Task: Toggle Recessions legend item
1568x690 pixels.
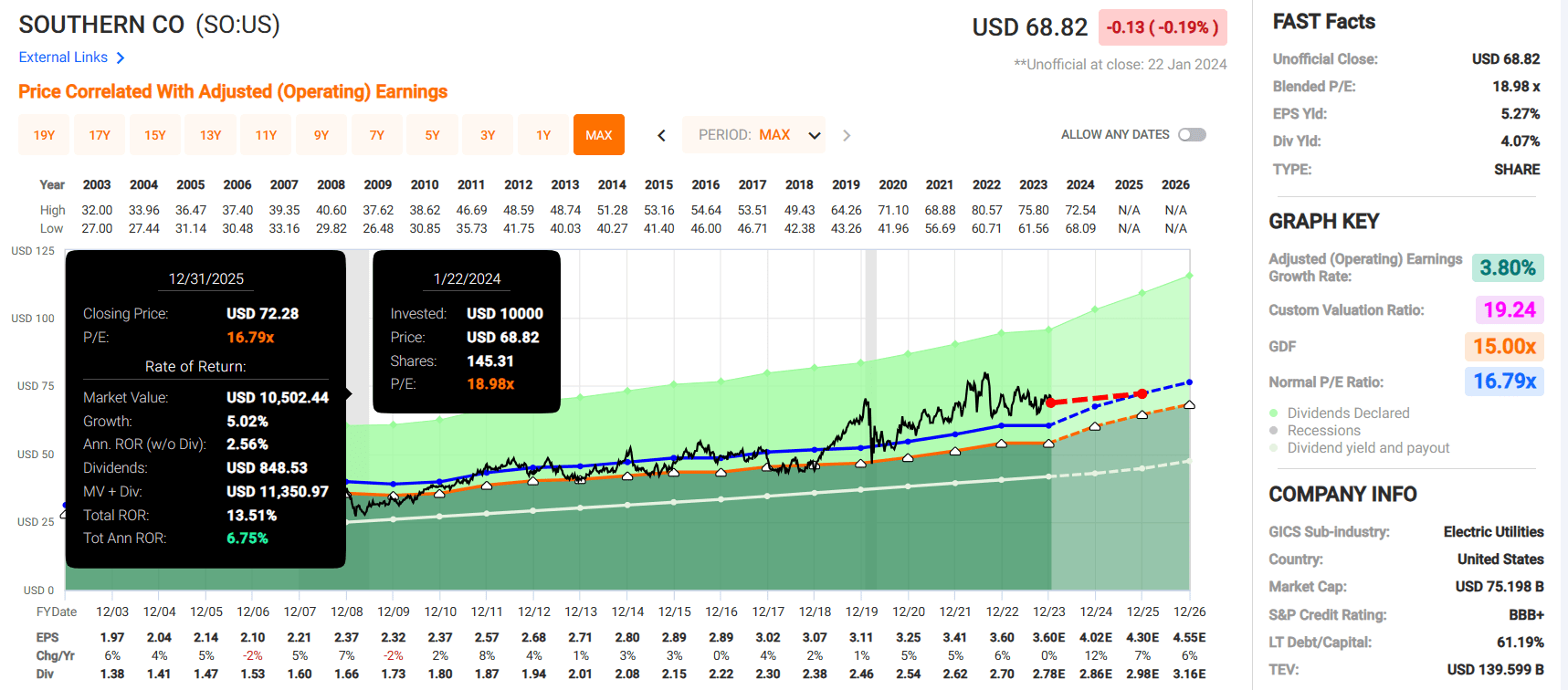Action: [1323, 431]
